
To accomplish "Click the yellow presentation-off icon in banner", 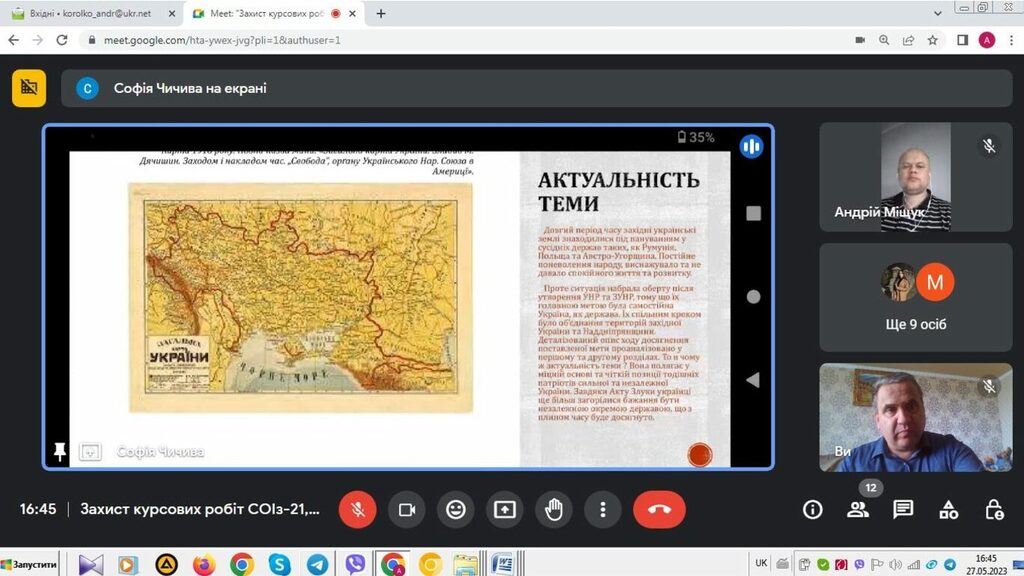I will click(29, 88).
